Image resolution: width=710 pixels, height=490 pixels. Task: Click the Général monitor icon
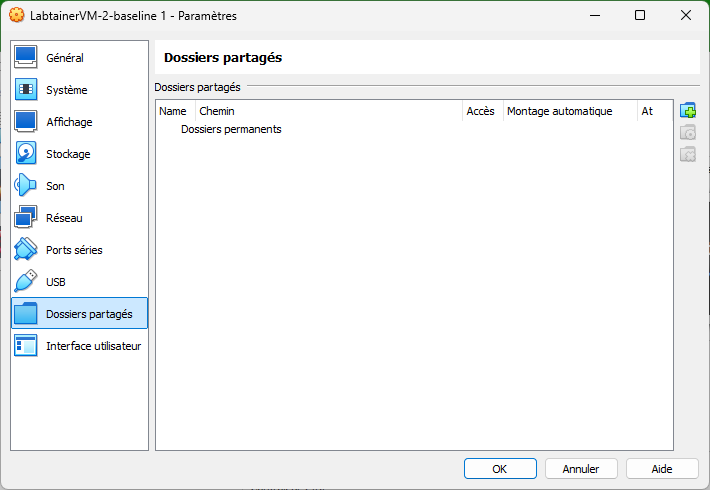point(26,58)
